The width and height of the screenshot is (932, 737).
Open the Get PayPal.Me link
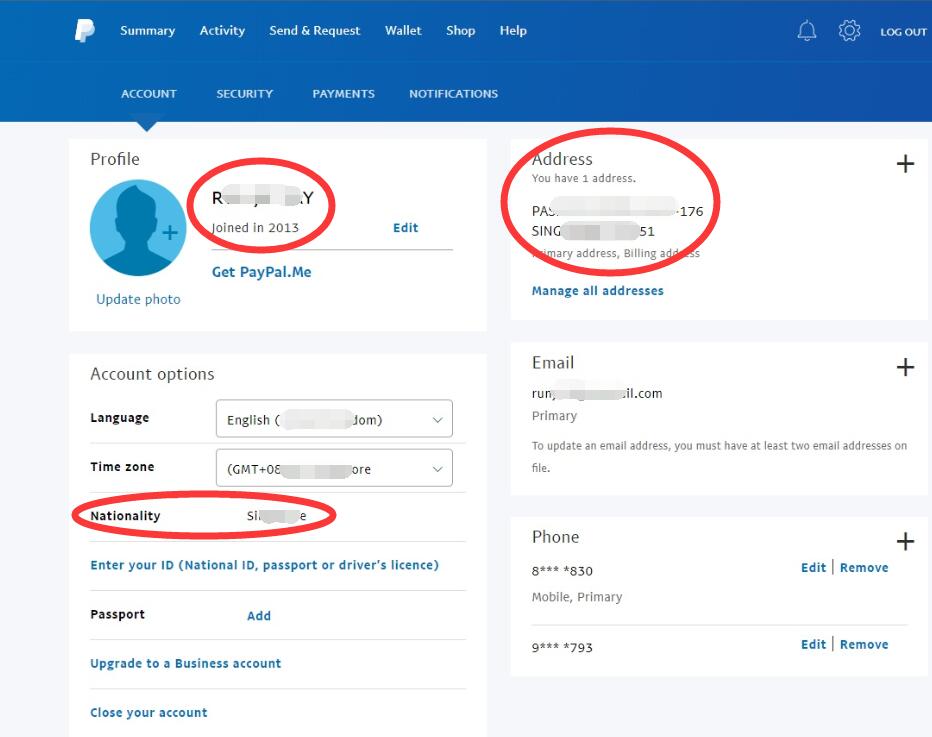pyautogui.click(x=261, y=272)
